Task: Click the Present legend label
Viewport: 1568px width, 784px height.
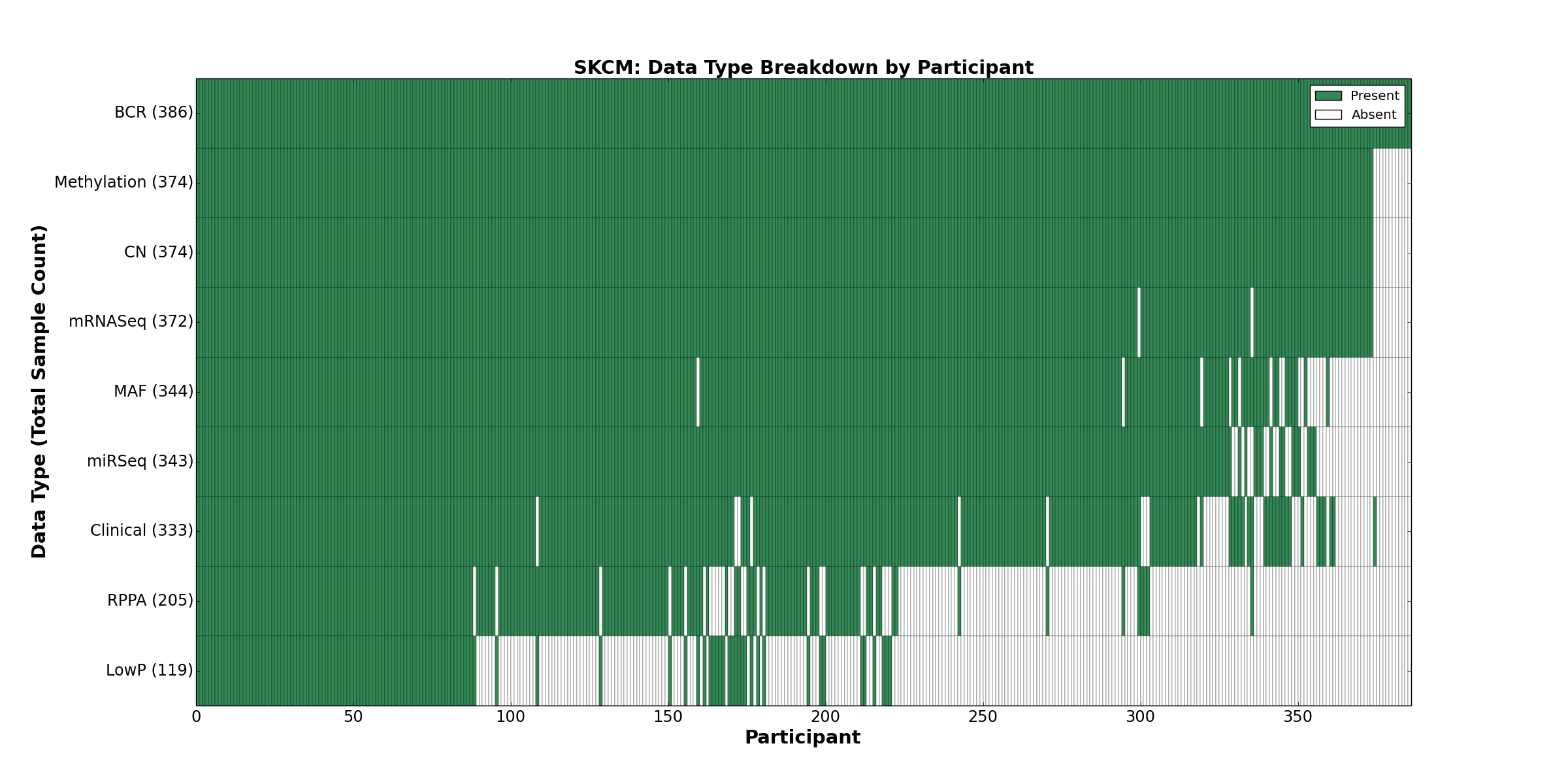Action: [x=1375, y=96]
